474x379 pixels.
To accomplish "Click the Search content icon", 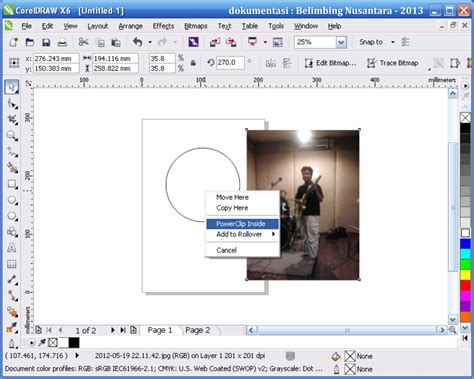I will (193, 42).
